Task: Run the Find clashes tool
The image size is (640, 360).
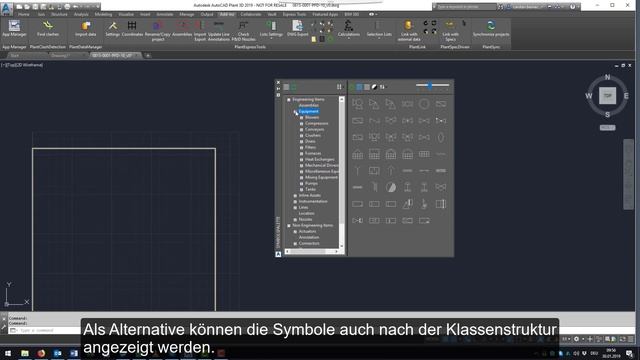Action: coord(48,29)
